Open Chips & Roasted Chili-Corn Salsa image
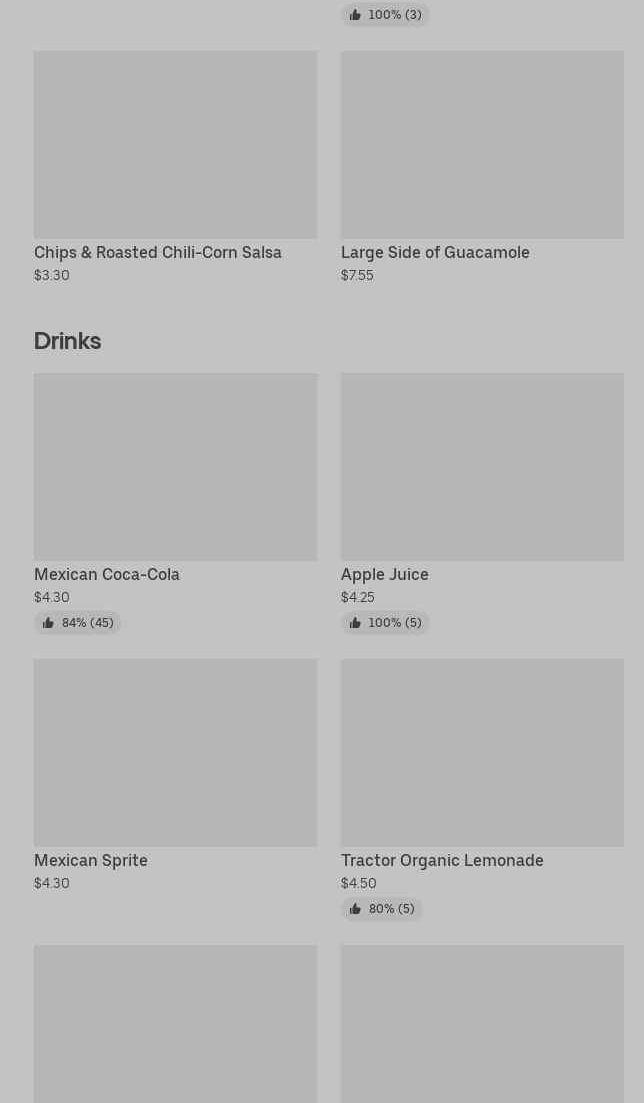Viewport: 644px width, 1103px height. click(x=175, y=145)
